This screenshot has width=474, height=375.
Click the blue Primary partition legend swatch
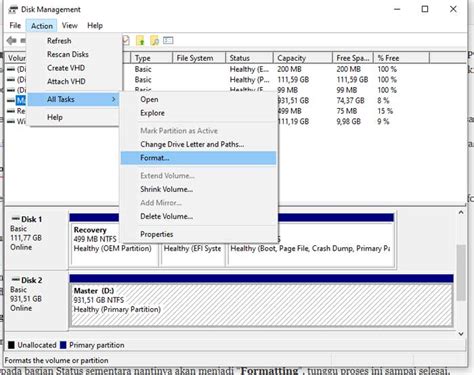(x=63, y=345)
